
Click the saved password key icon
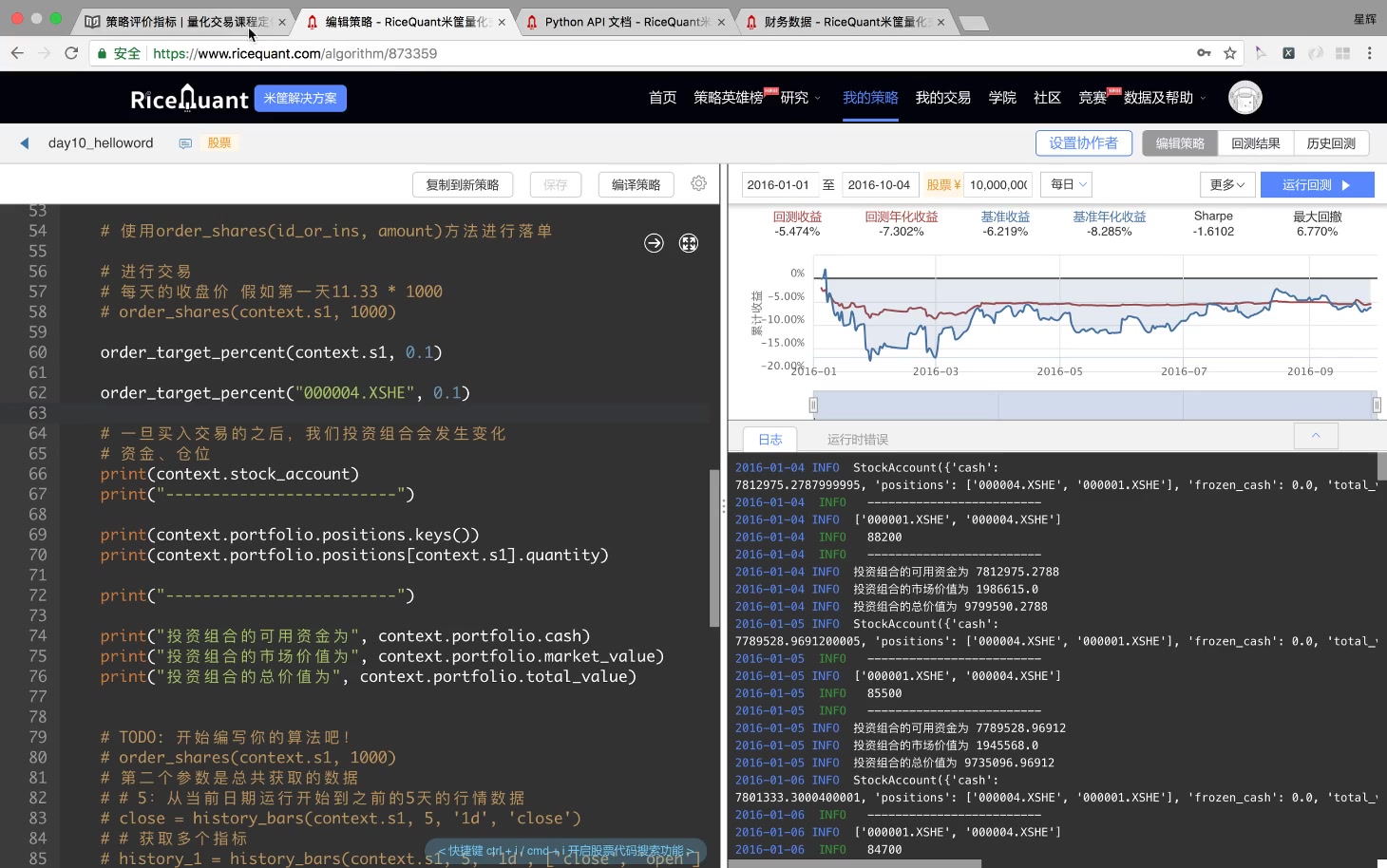1204,53
